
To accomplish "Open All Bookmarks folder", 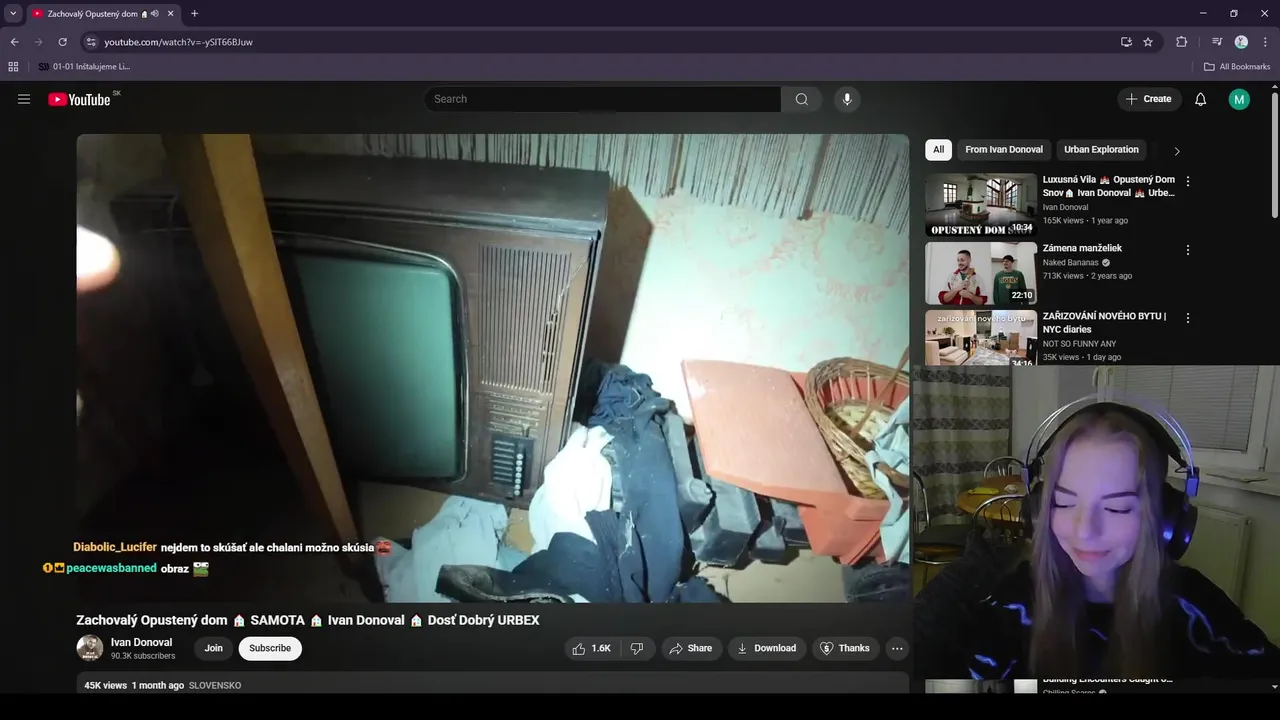I will tap(1237, 67).
